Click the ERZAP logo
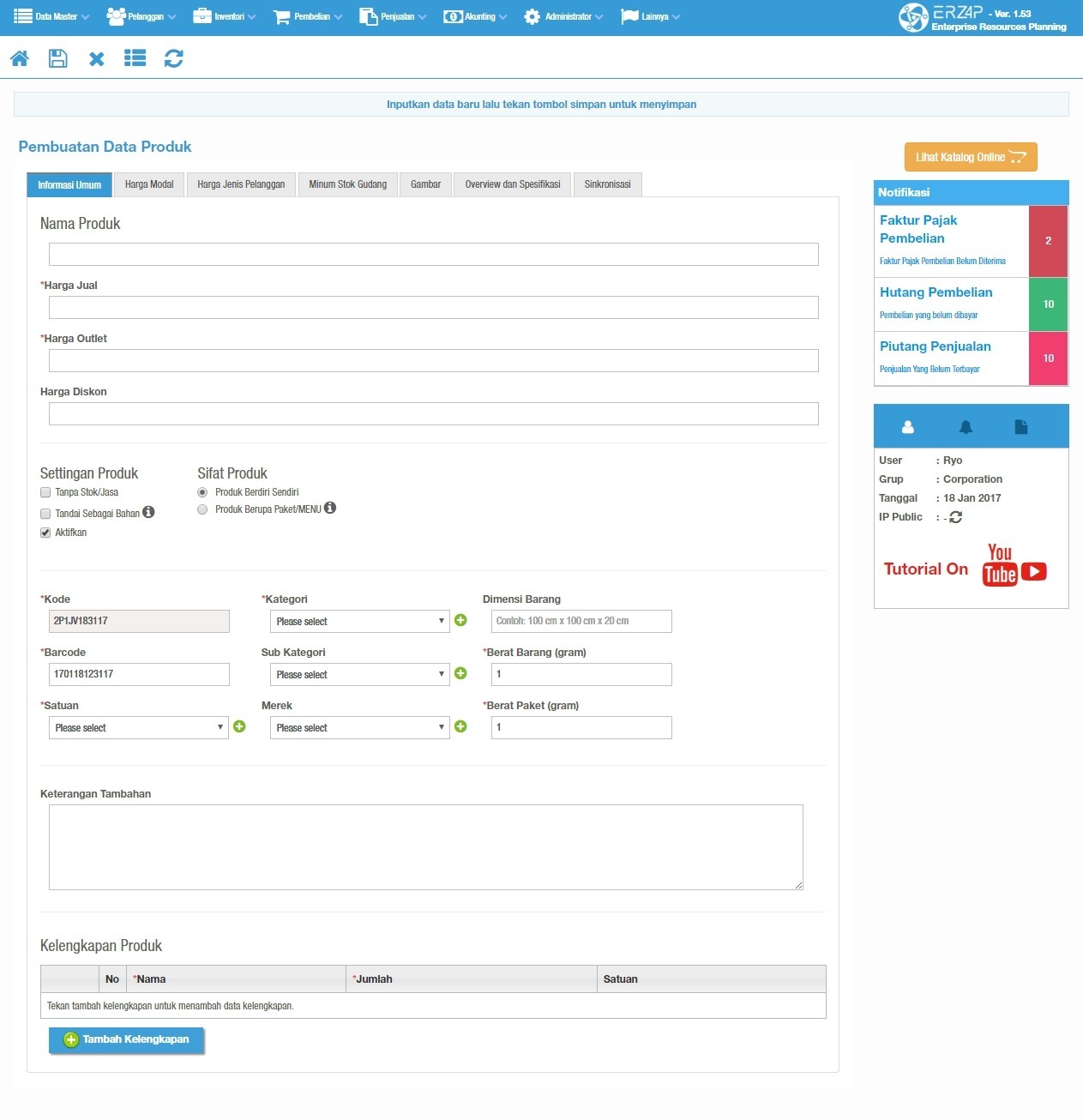This screenshot has width=1083, height=1120. [983, 17]
